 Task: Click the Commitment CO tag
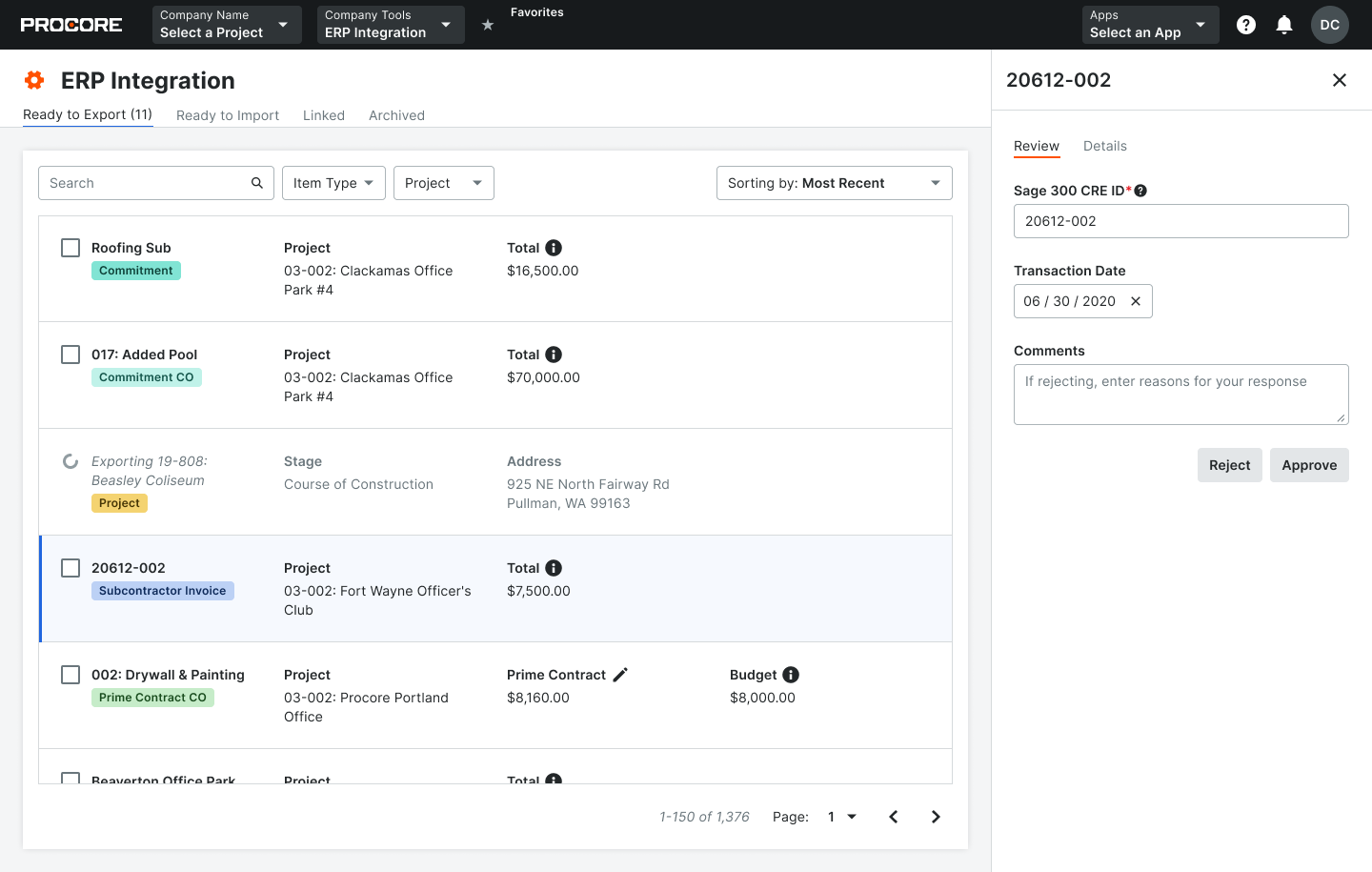click(x=147, y=377)
